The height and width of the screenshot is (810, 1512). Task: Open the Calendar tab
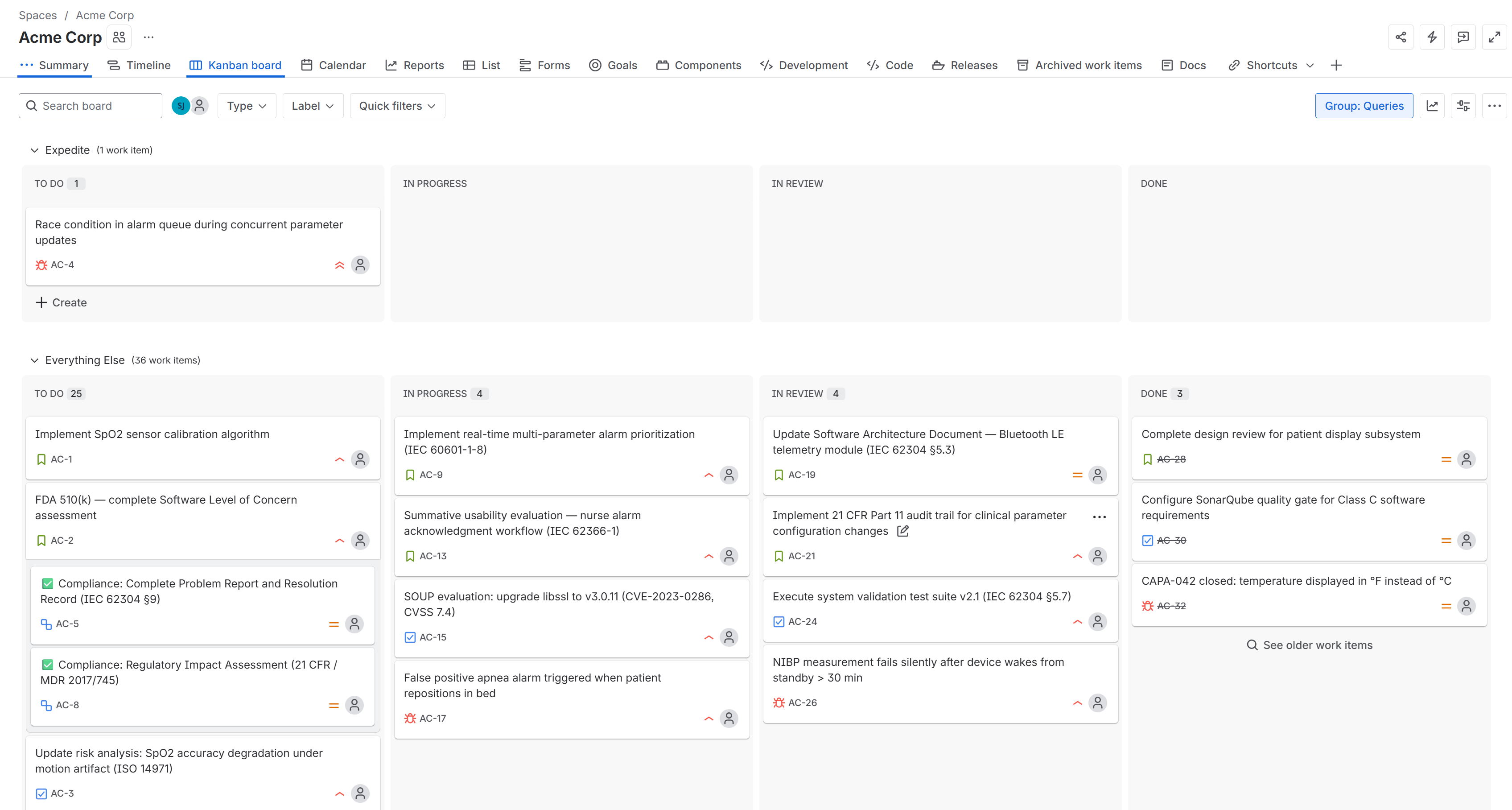coord(334,65)
